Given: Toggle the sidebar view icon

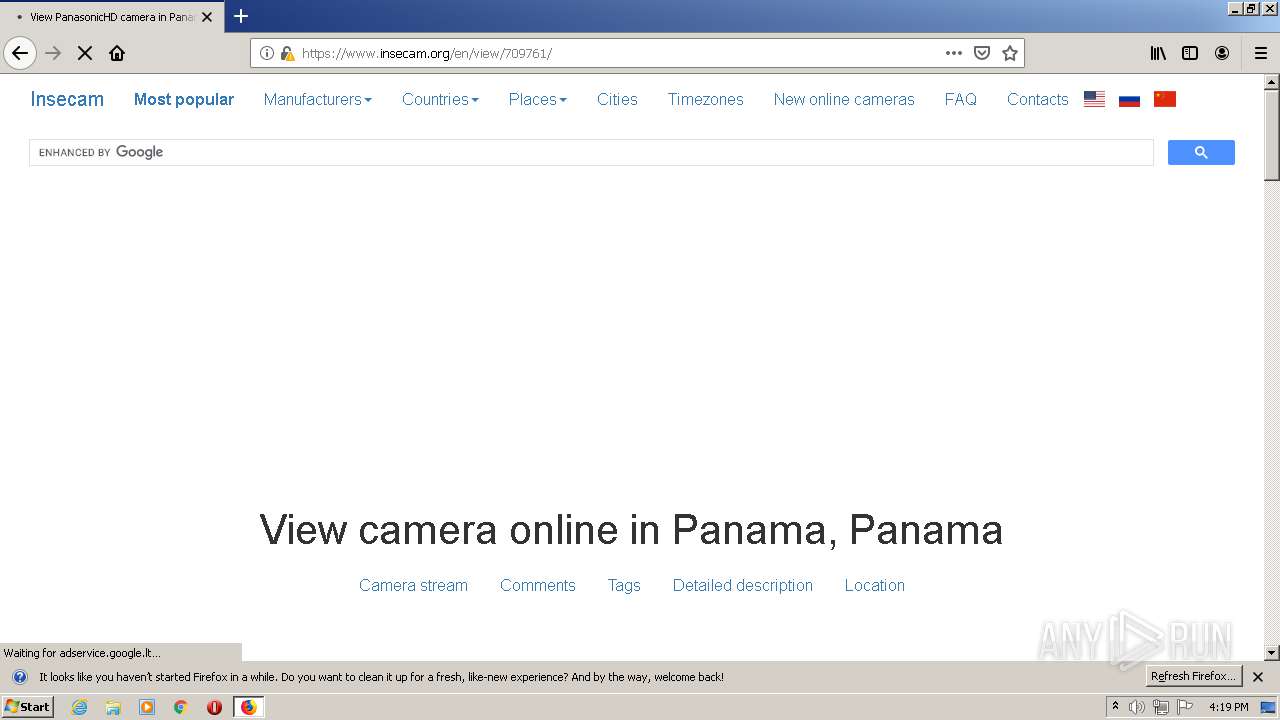Looking at the screenshot, I should tap(1190, 53).
